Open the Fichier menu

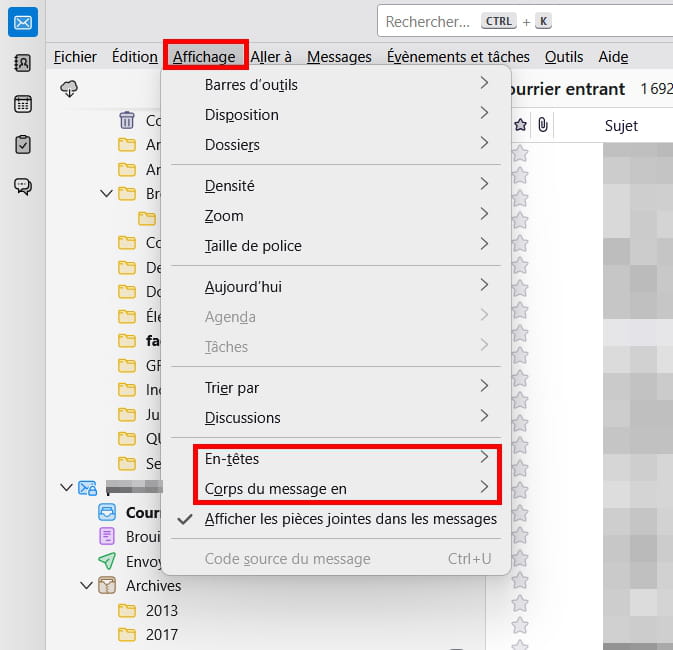[75, 57]
